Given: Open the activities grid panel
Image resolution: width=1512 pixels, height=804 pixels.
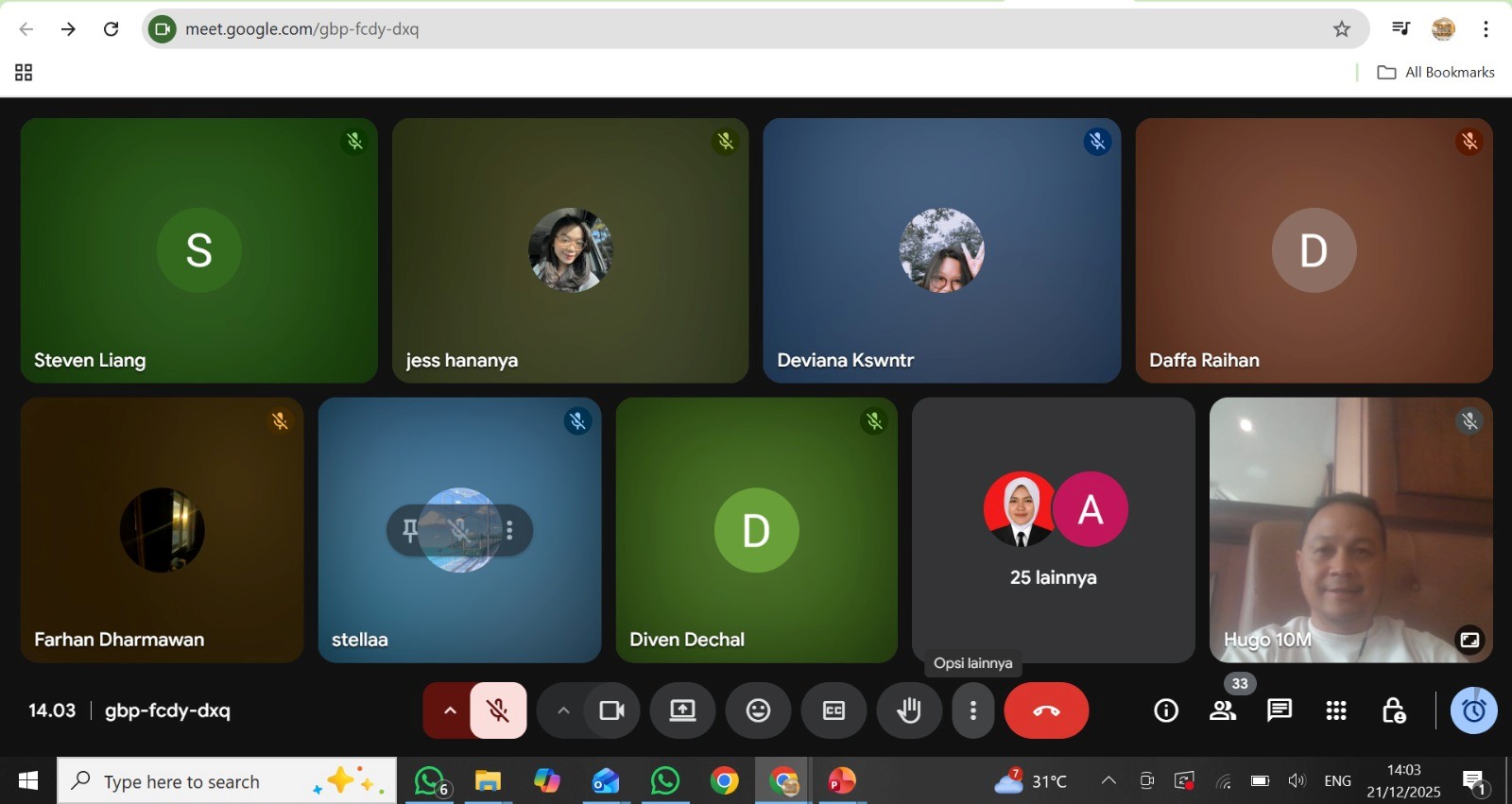Looking at the screenshot, I should (1335, 710).
